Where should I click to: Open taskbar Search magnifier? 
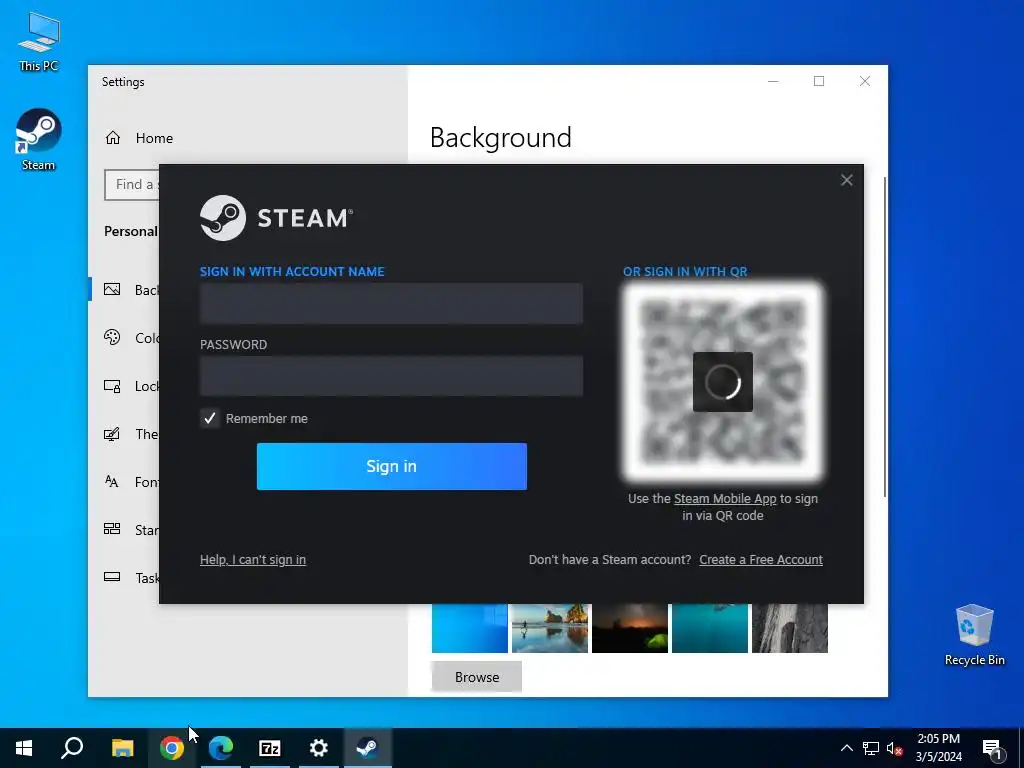[72, 748]
